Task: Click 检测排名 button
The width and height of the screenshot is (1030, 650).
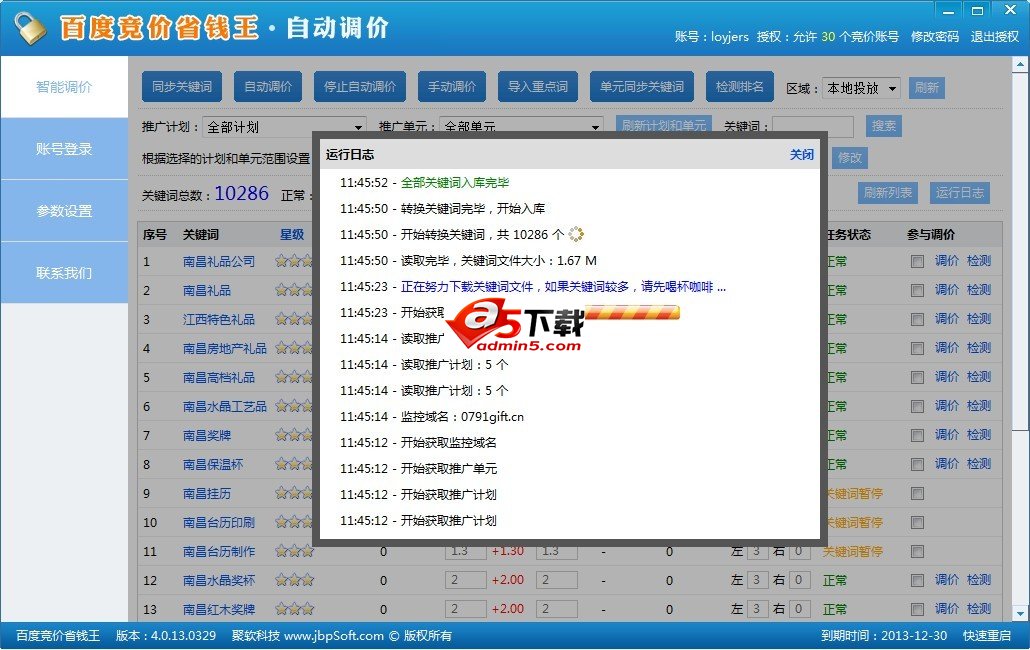Action: pyautogui.click(x=740, y=87)
